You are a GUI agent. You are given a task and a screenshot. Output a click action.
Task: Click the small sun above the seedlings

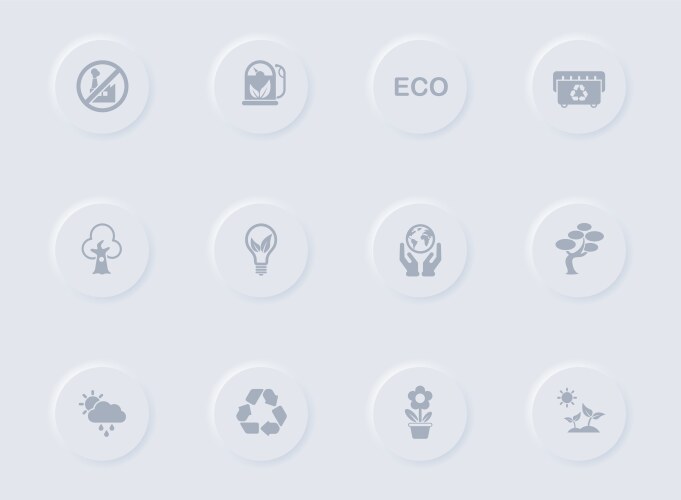[567, 397]
